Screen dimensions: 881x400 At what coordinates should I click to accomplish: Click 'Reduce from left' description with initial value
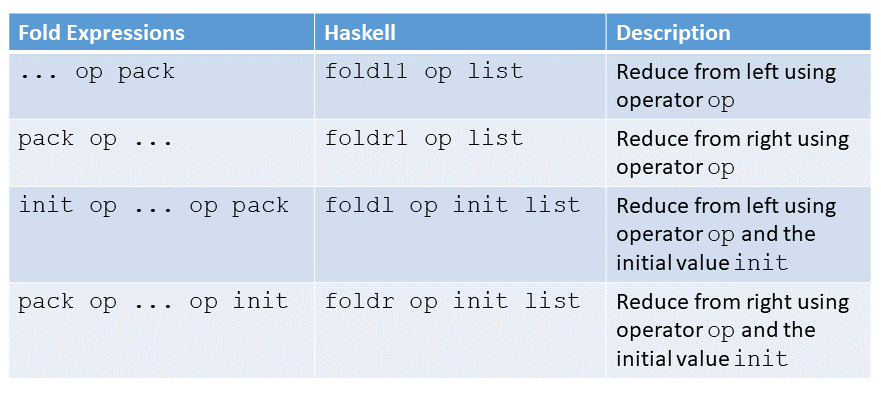click(726, 234)
